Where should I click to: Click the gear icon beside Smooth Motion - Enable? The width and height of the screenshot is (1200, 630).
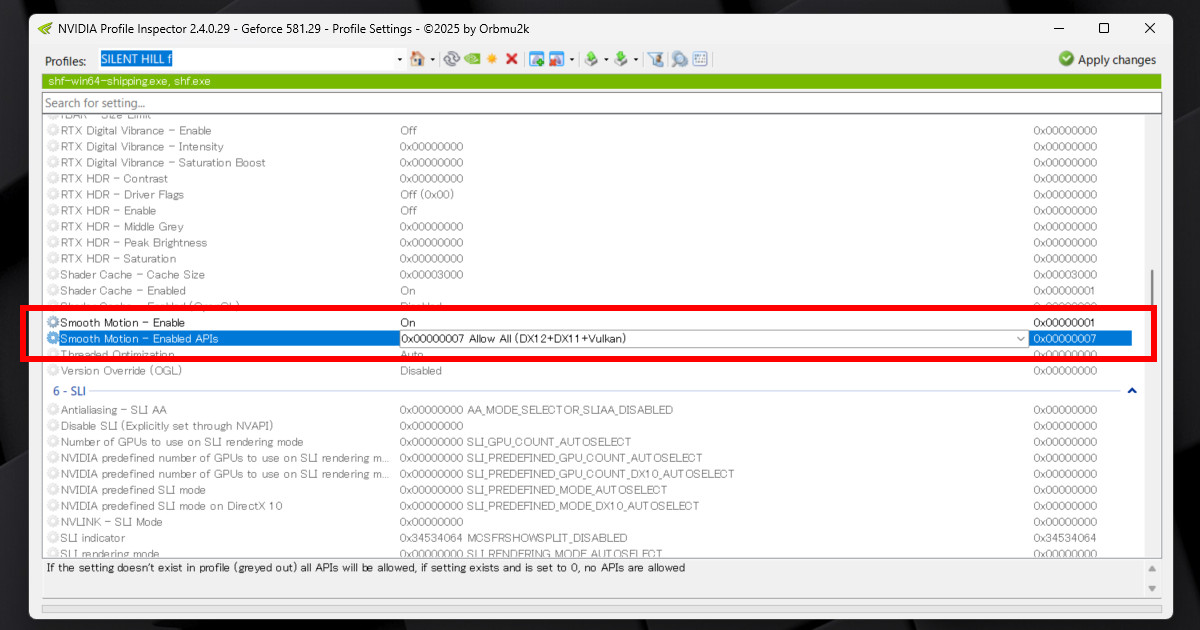[53, 323]
